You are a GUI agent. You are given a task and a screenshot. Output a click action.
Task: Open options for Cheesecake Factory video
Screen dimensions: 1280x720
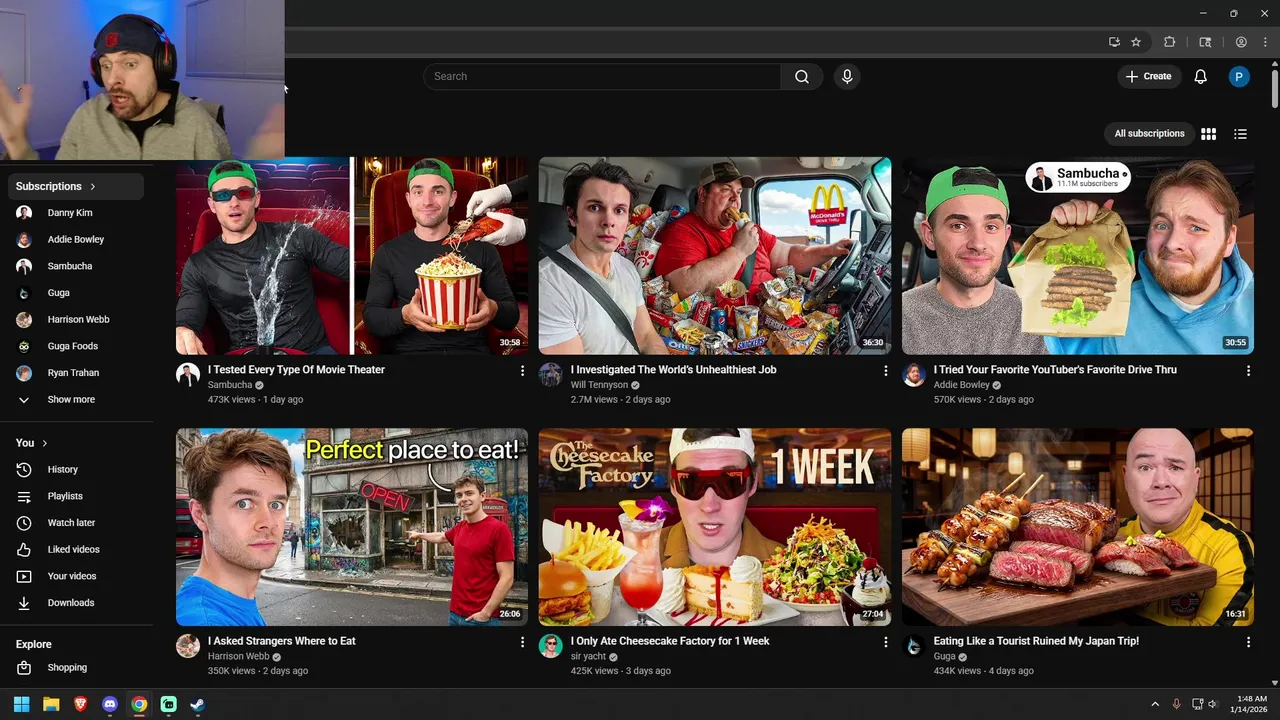pyautogui.click(x=885, y=642)
